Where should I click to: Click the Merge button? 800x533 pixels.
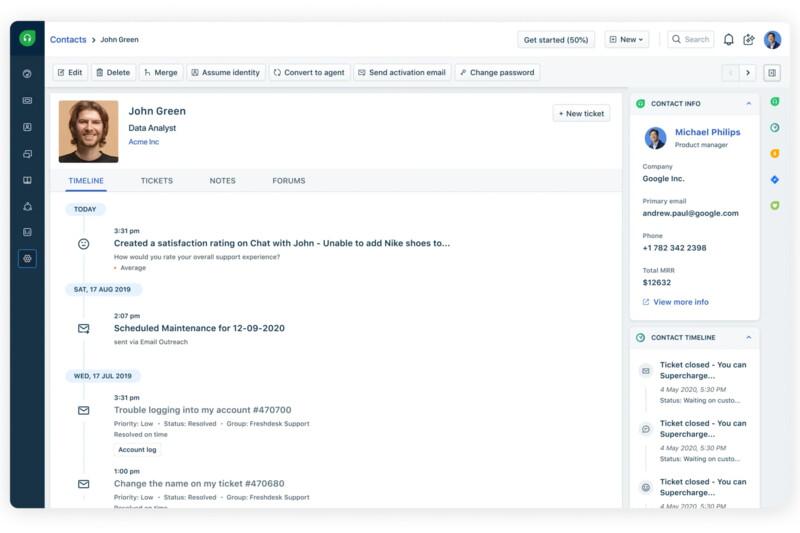tap(161, 72)
